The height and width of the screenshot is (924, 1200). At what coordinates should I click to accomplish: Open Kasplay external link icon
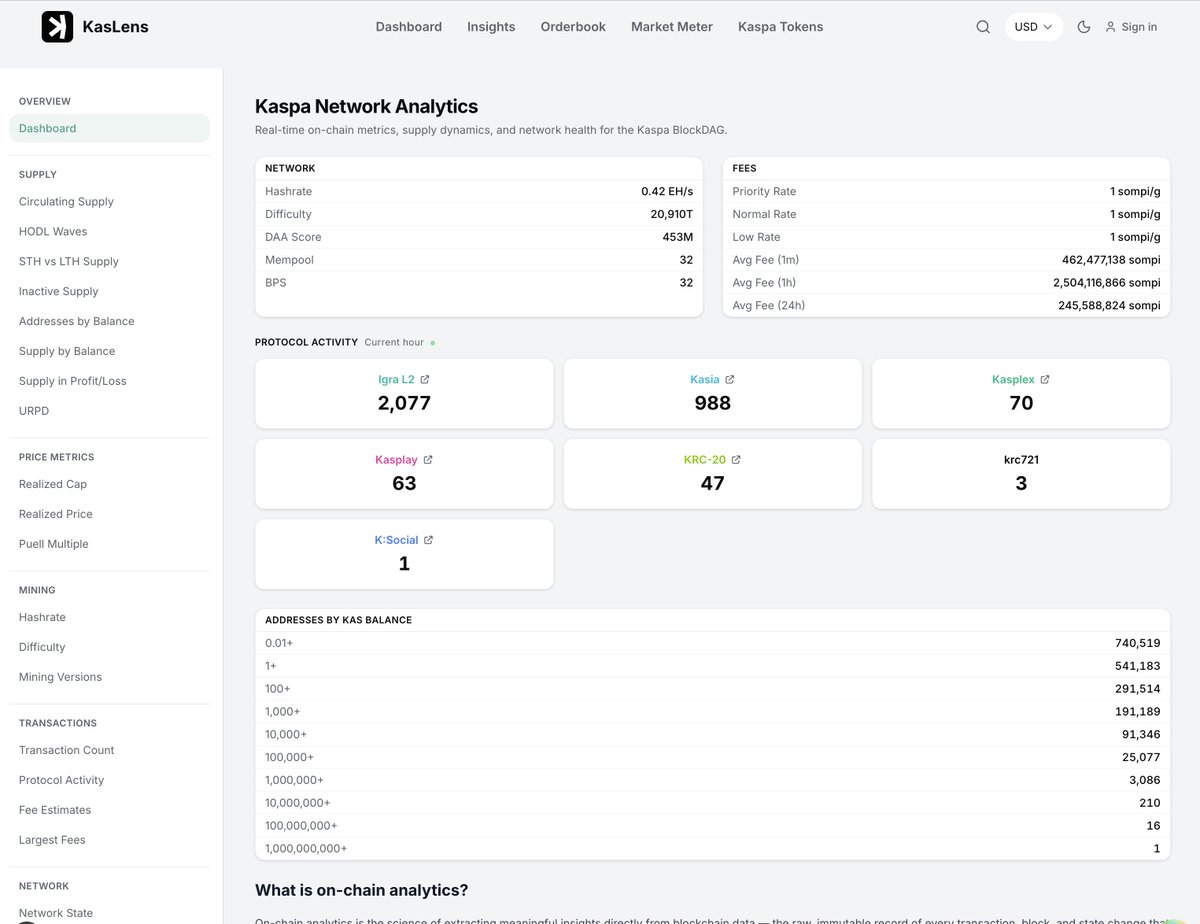pyautogui.click(x=428, y=460)
